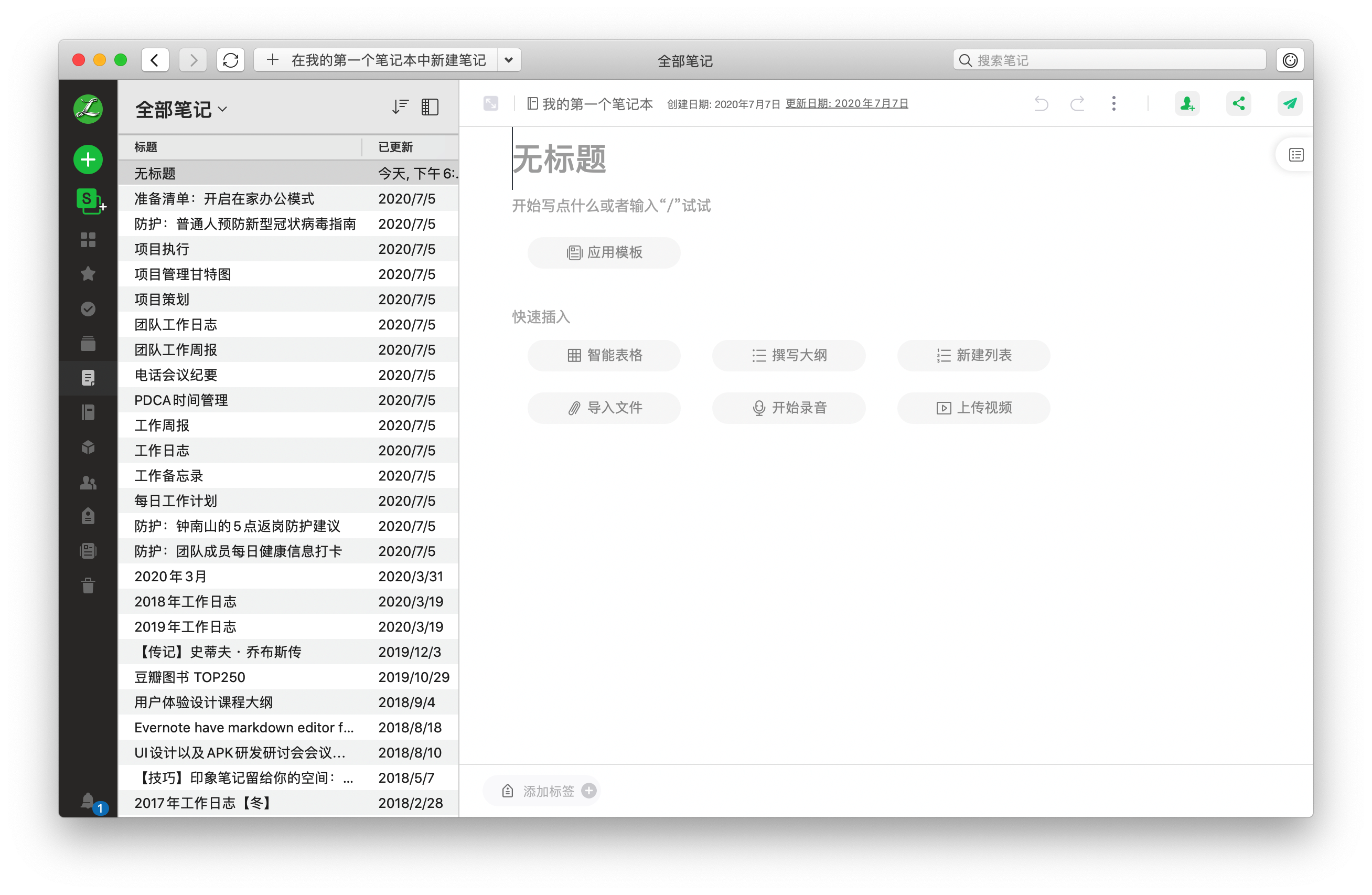Open the outline panel icon
1372x895 pixels.
pyautogui.click(x=1296, y=155)
